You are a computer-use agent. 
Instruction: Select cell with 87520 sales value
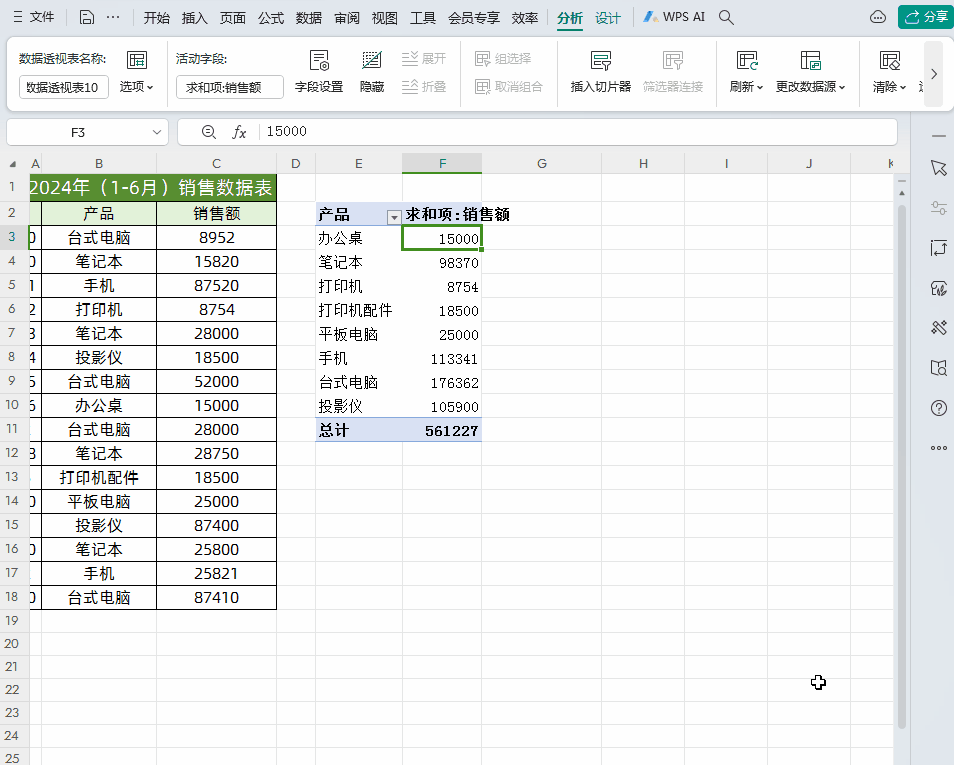[217, 285]
